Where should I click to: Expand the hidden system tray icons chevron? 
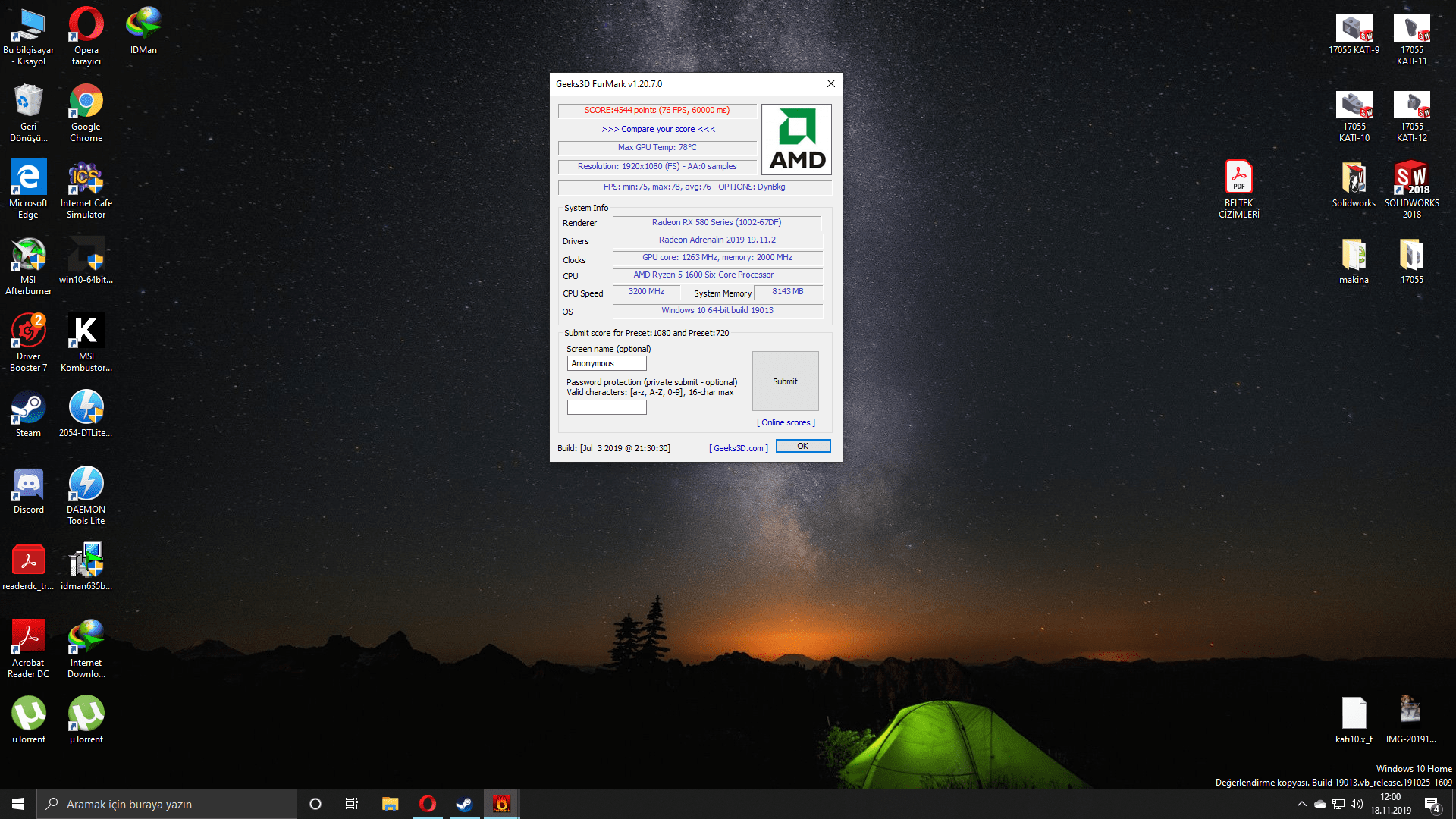coord(1301,804)
